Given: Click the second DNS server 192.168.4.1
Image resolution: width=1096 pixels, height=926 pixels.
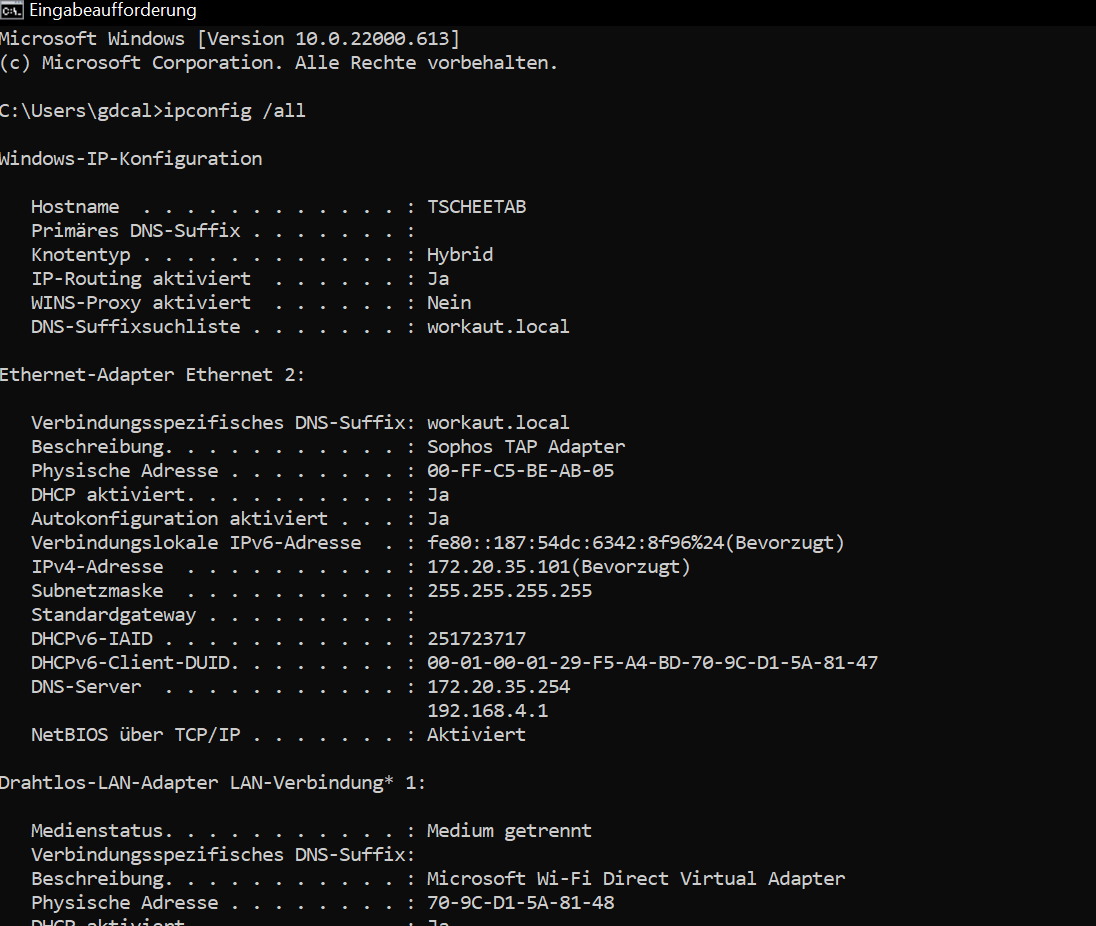Looking at the screenshot, I should coord(487,711).
